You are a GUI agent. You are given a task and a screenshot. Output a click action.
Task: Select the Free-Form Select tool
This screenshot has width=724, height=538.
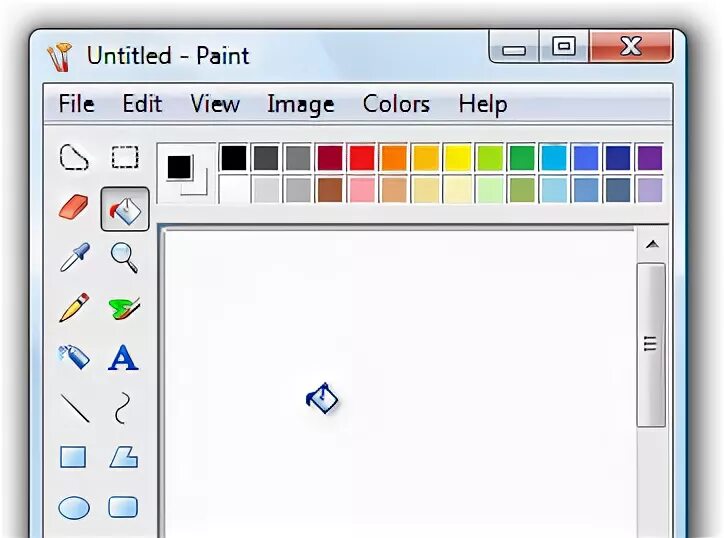pyautogui.click(x=74, y=157)
